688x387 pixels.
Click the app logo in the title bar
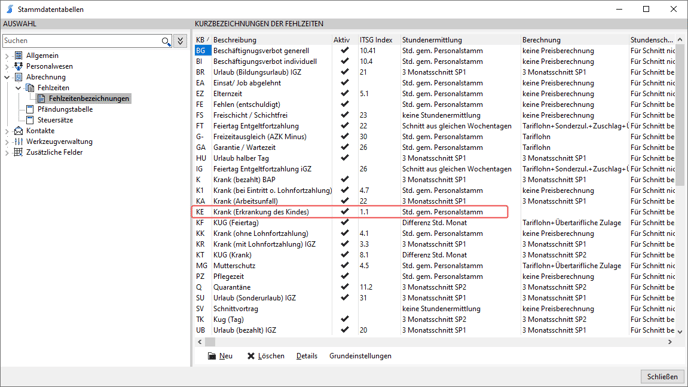tap(10, 9)
